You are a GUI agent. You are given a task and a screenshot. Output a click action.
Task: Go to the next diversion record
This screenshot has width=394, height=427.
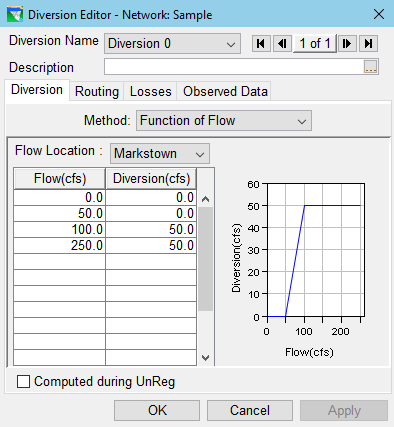[347, 43]
